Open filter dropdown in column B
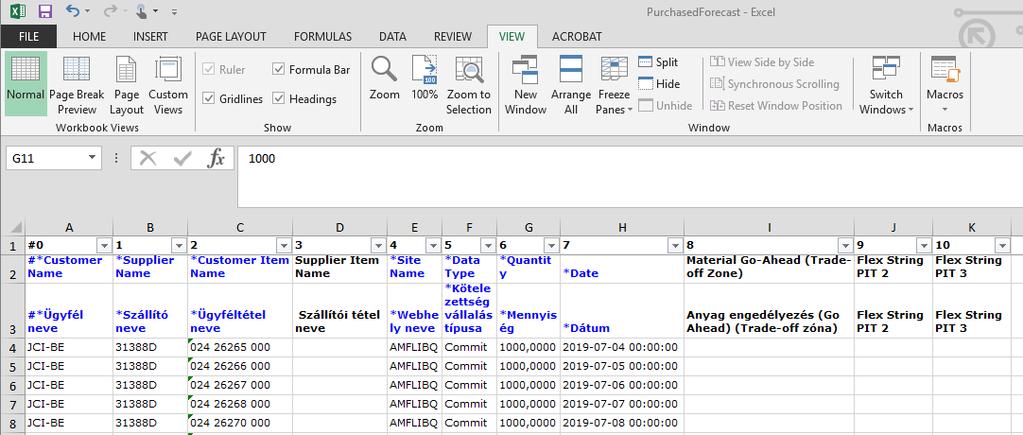The height and width of the screenshot is (435, 1023). coord(179,245)
